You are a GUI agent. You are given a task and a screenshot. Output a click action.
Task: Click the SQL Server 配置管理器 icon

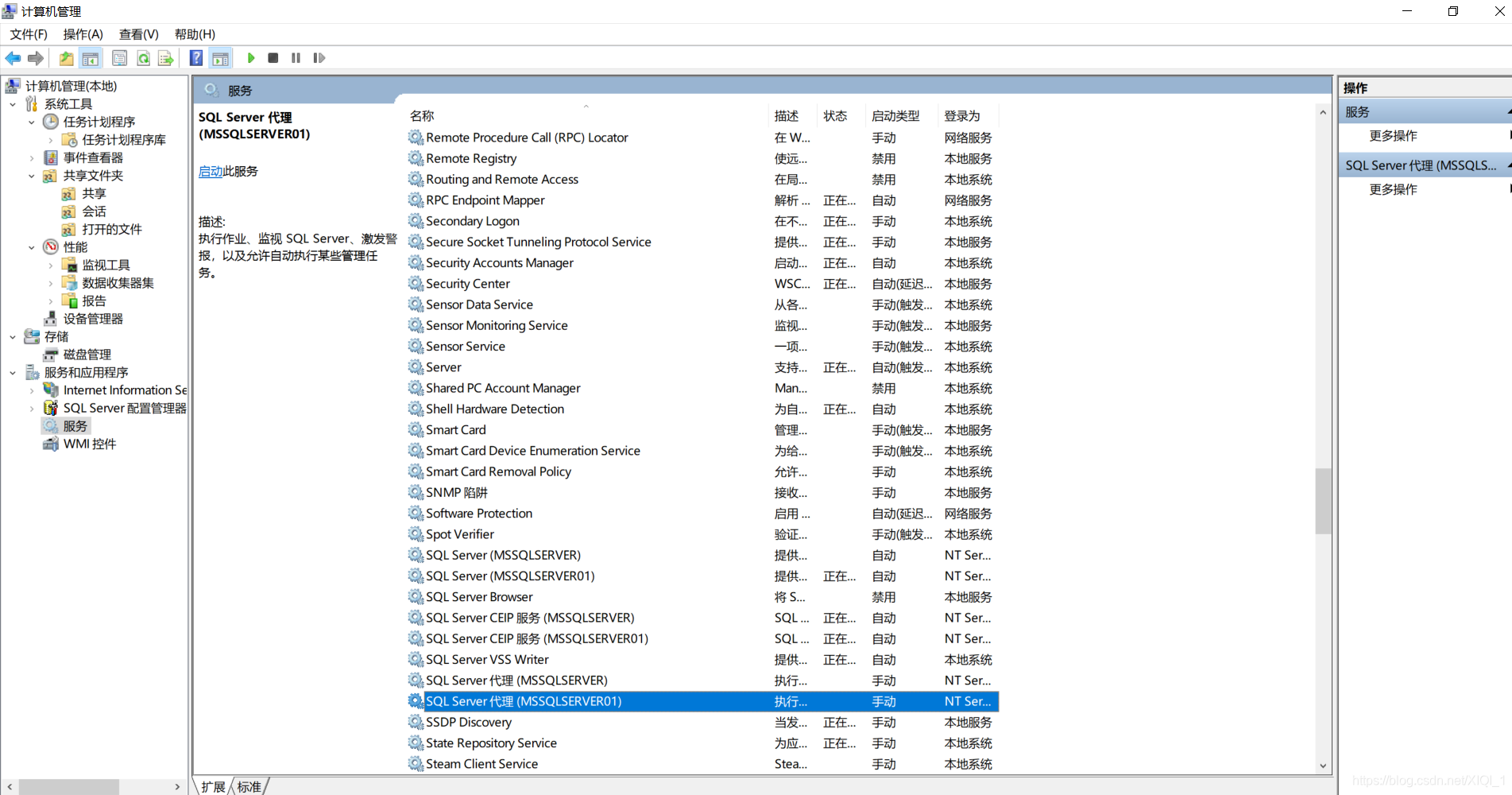pos(51,408)
